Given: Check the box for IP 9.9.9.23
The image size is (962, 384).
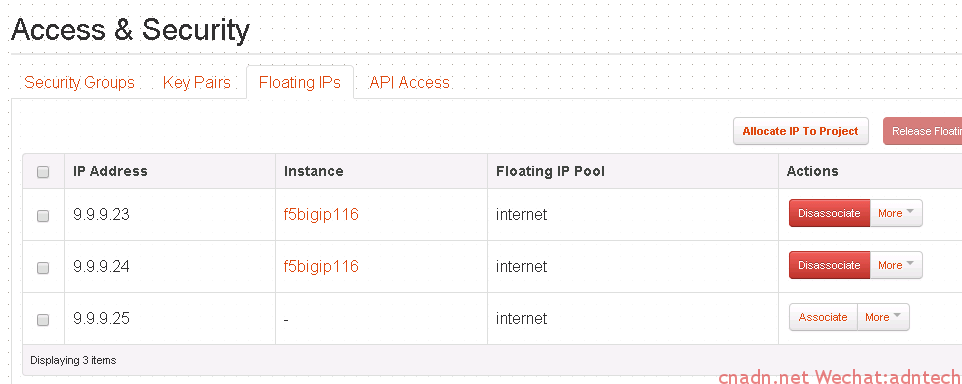Looking at the screenshot, I should tap(43, 215).
